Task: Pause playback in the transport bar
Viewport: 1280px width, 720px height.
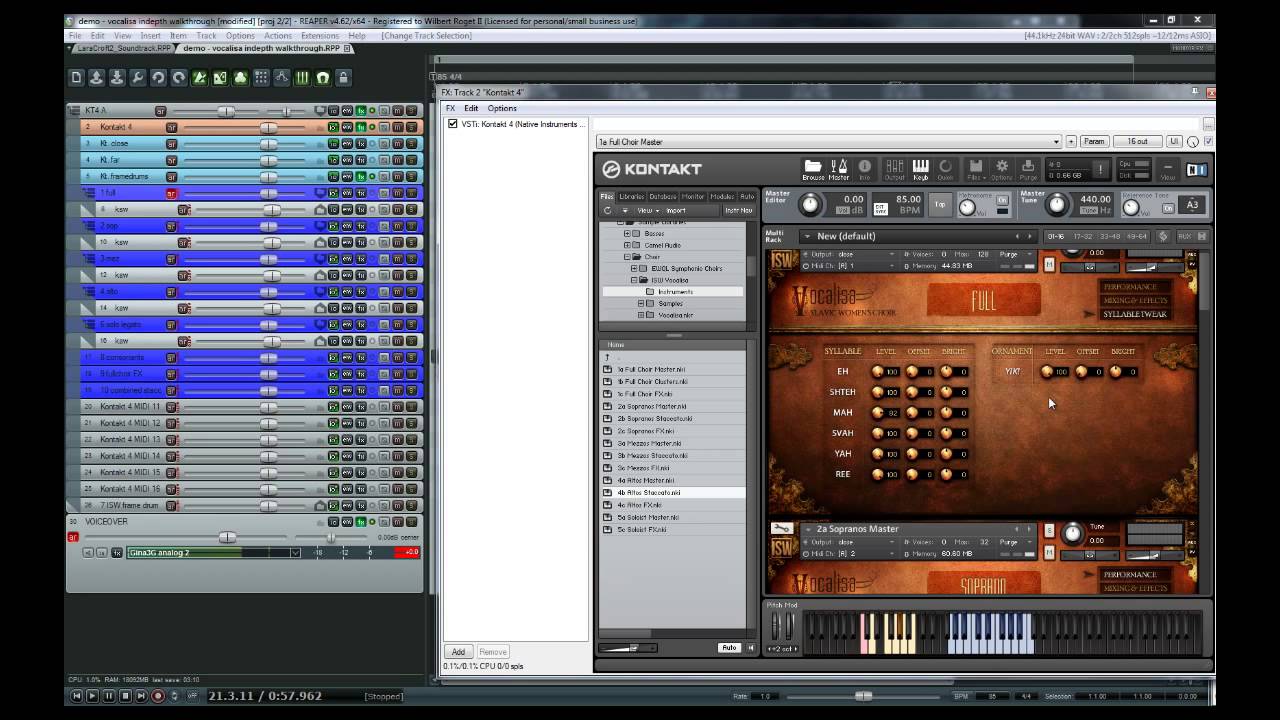Action: click(x=109, y=696)
